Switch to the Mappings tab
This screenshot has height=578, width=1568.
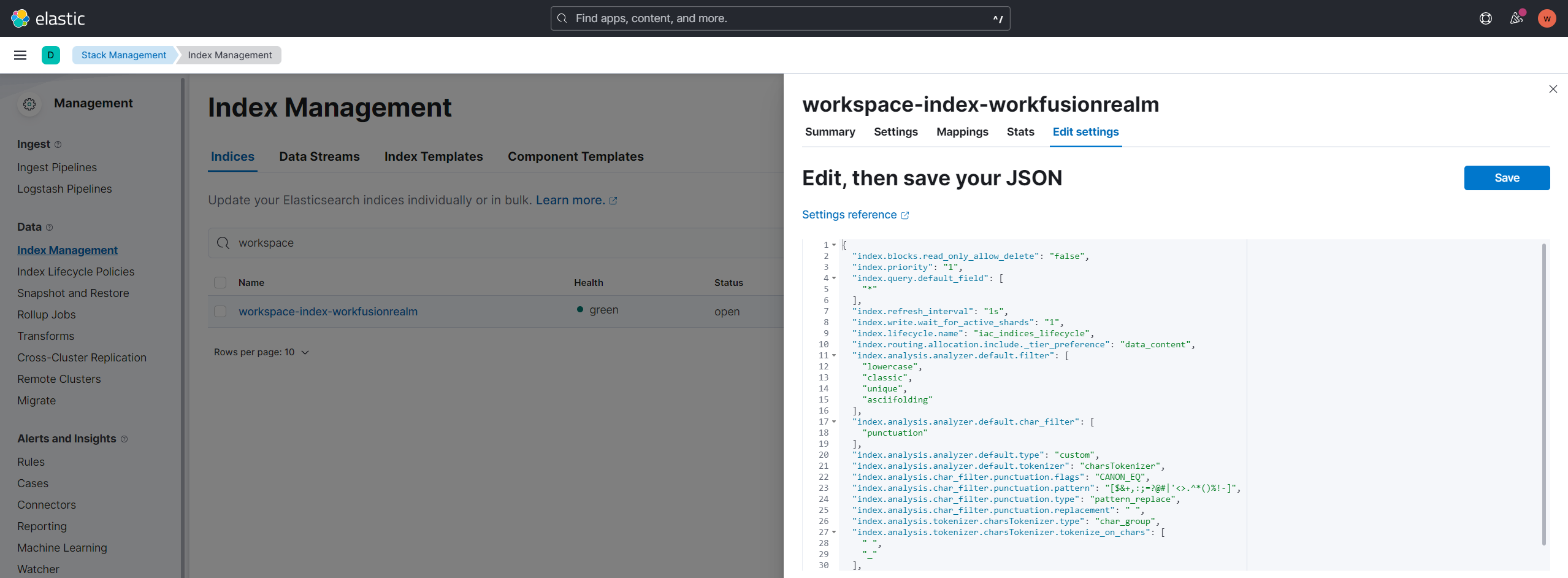962,132
